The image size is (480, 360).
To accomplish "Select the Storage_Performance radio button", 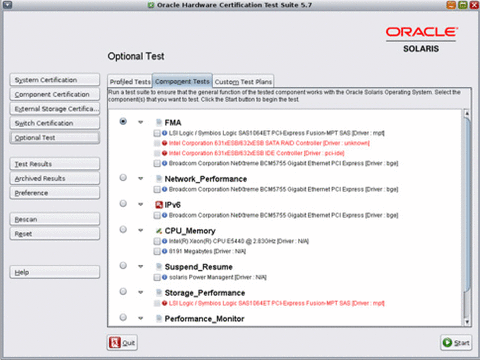I will (x=123, y=291).
